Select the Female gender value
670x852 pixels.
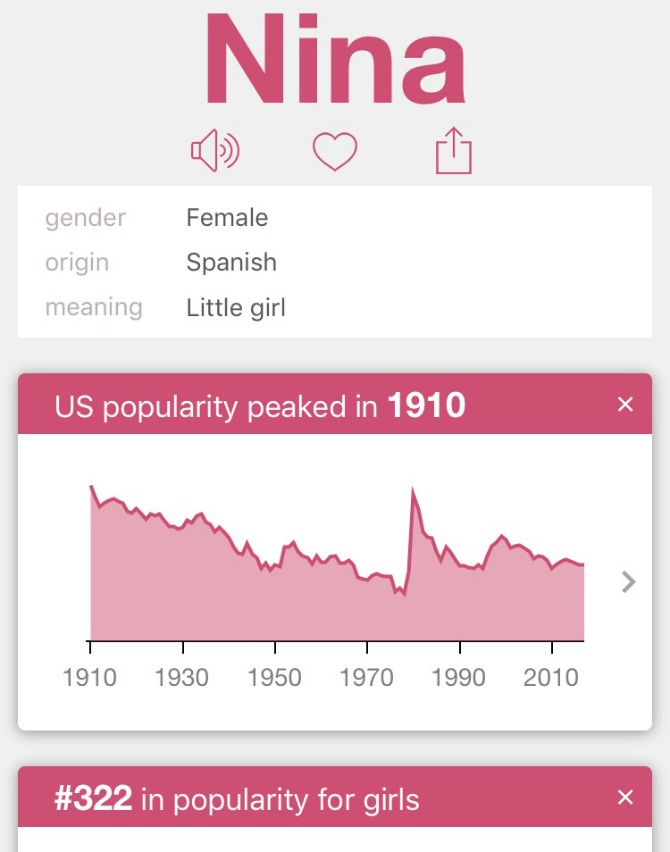point(227,217)
